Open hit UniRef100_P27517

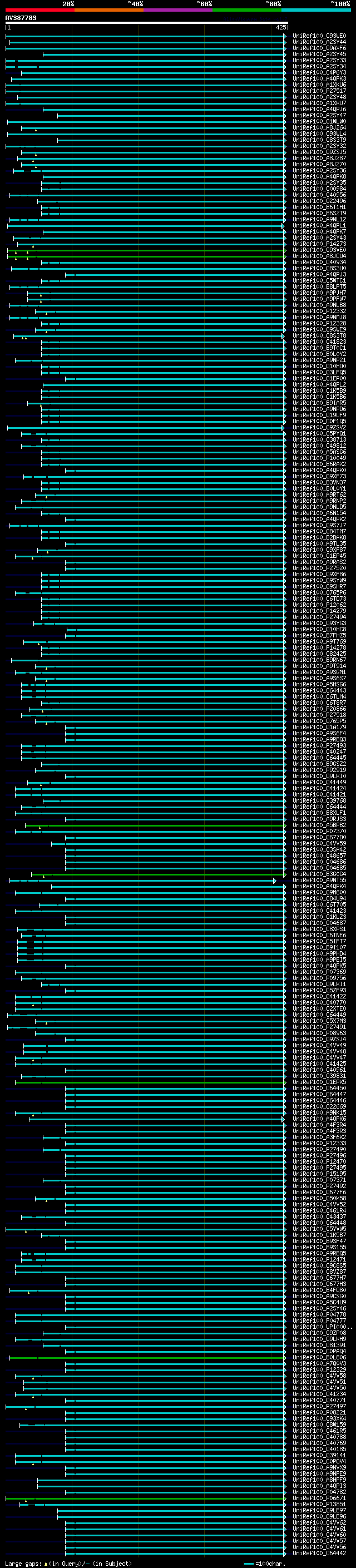319,91
